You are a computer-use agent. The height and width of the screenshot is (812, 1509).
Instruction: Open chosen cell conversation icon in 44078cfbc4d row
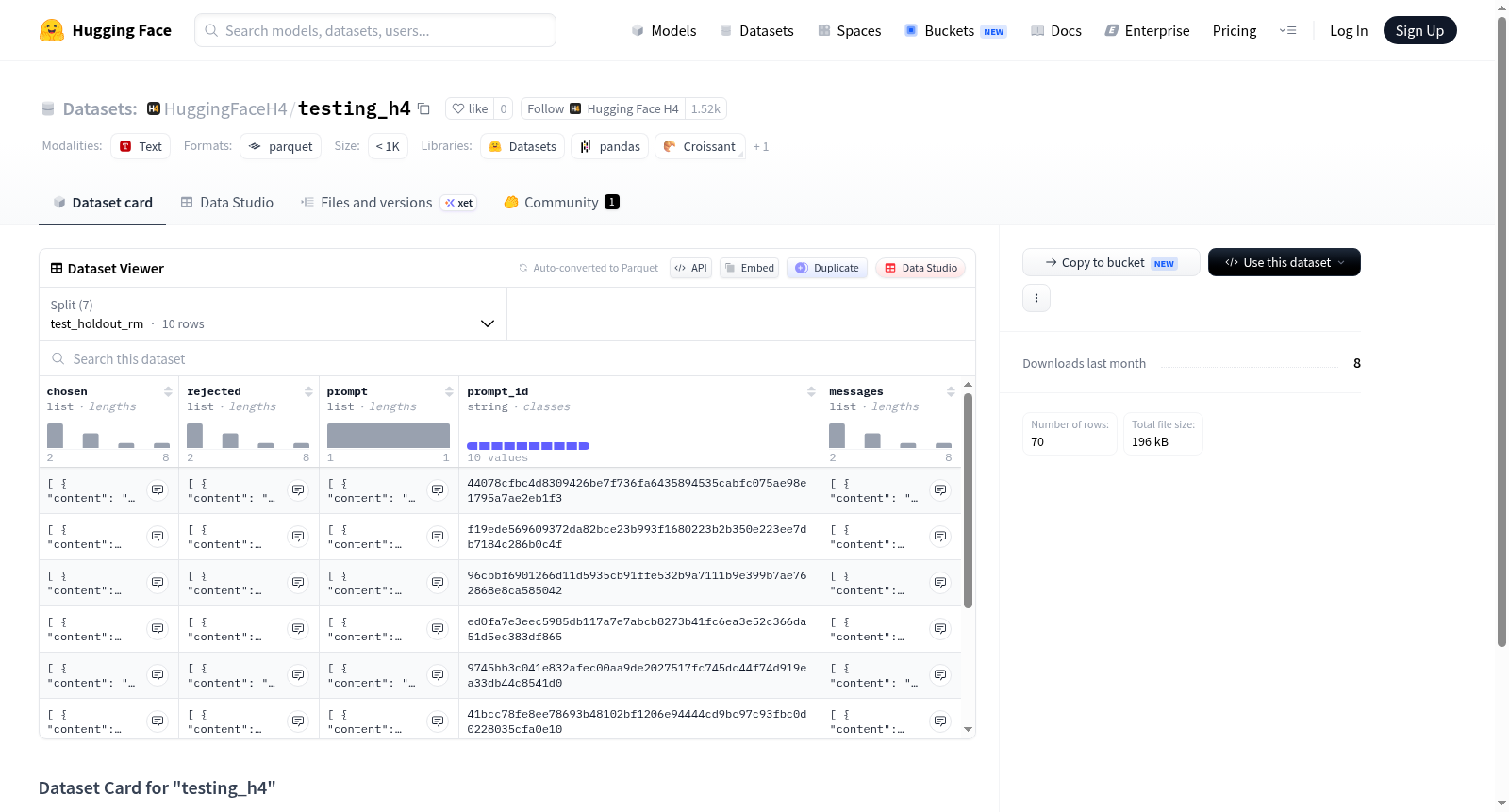(x=158, y=490)
